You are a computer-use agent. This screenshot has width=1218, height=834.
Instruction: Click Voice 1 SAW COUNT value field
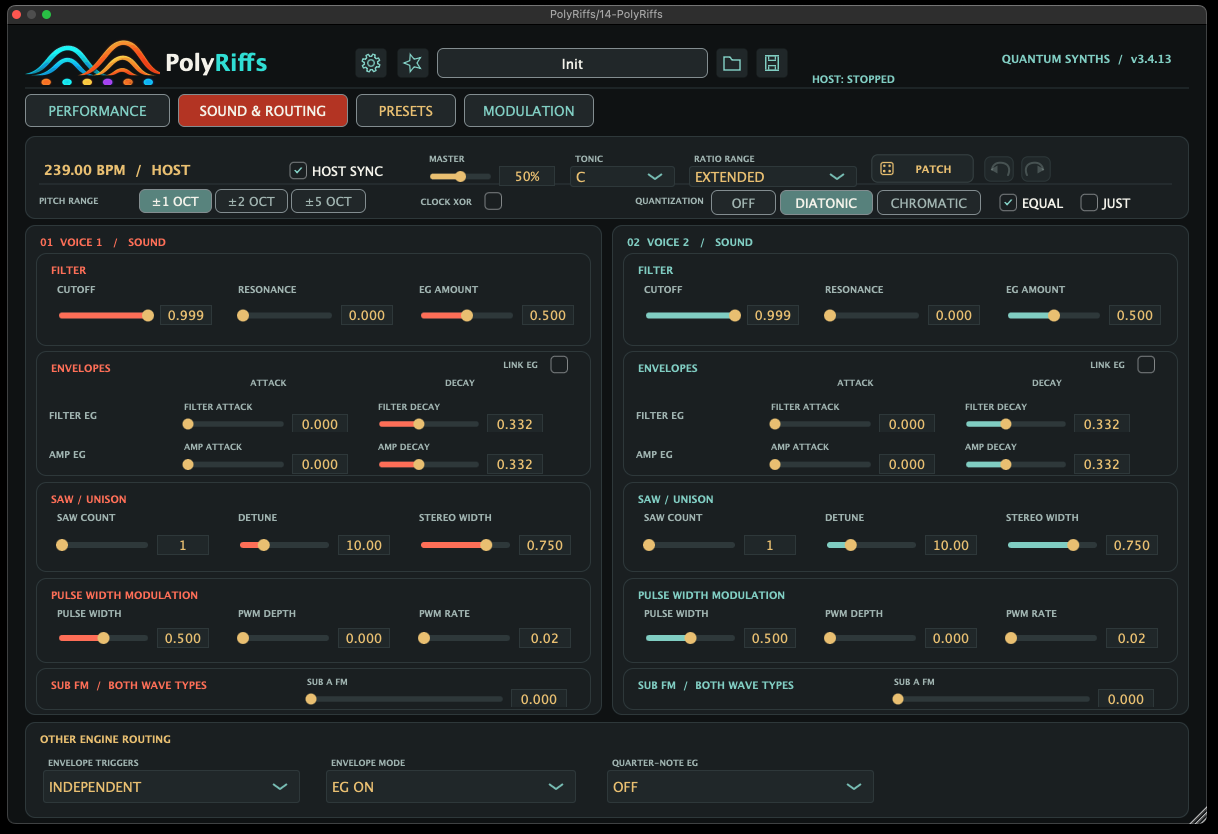point(183,545)
